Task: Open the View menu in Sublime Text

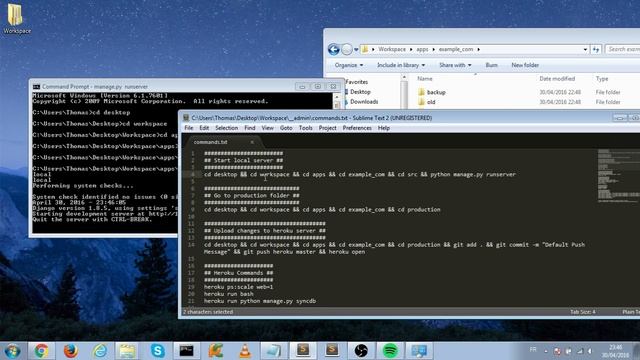Action: (267, 128)
